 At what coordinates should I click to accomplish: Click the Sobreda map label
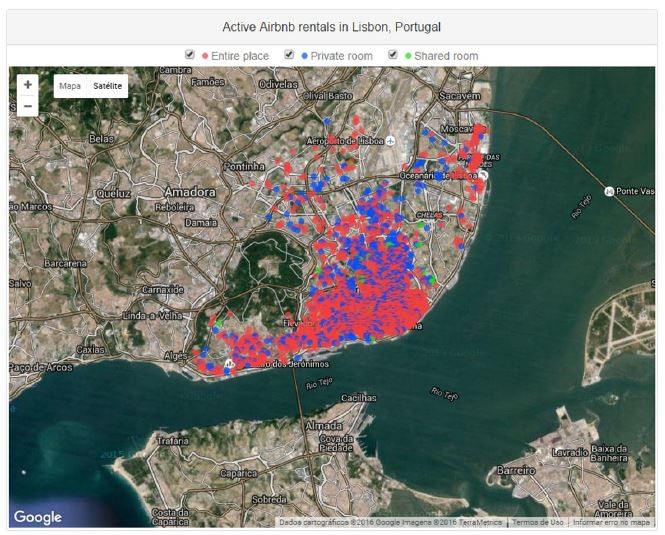click(x=269, y=499)
